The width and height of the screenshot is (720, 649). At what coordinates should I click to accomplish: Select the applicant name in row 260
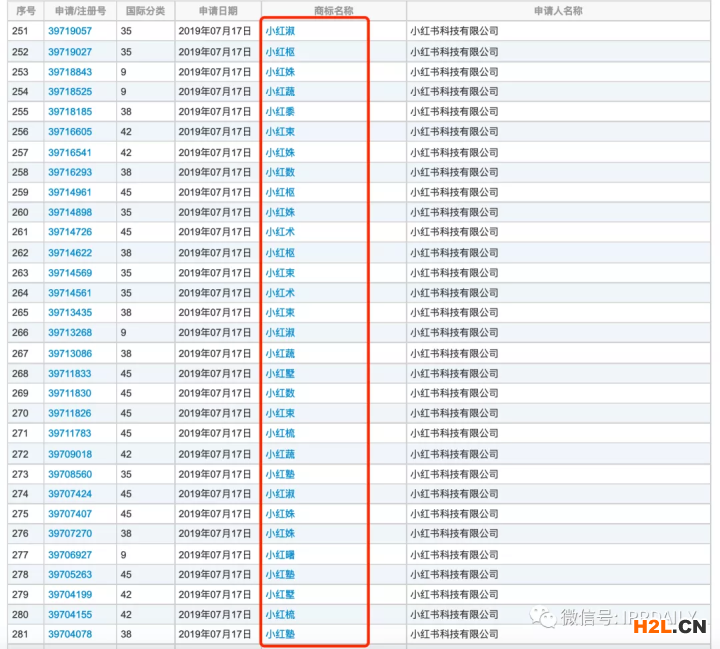[x=454, y=212]
